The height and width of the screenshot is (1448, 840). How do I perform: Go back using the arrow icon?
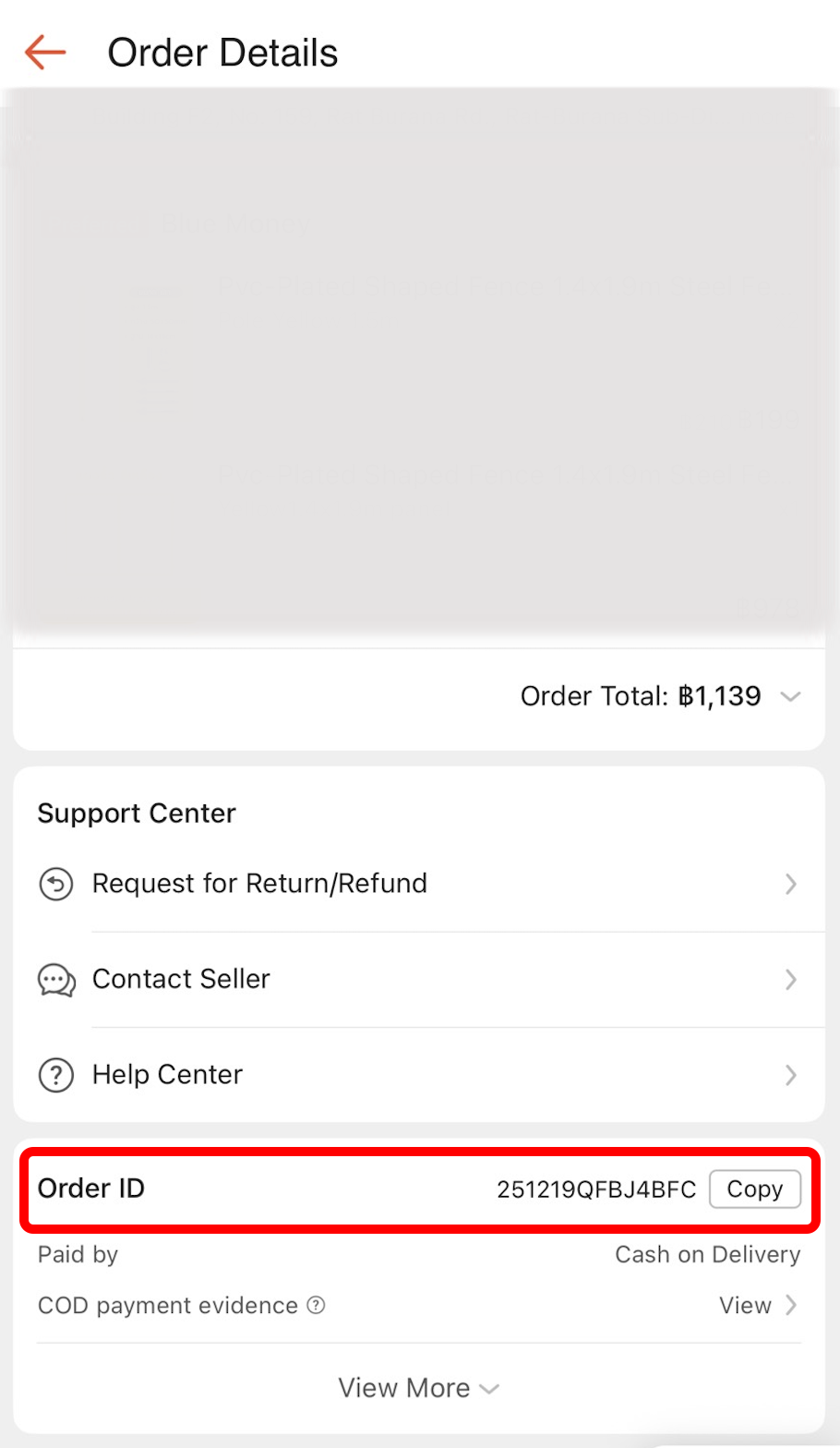[x=45, y=53]
